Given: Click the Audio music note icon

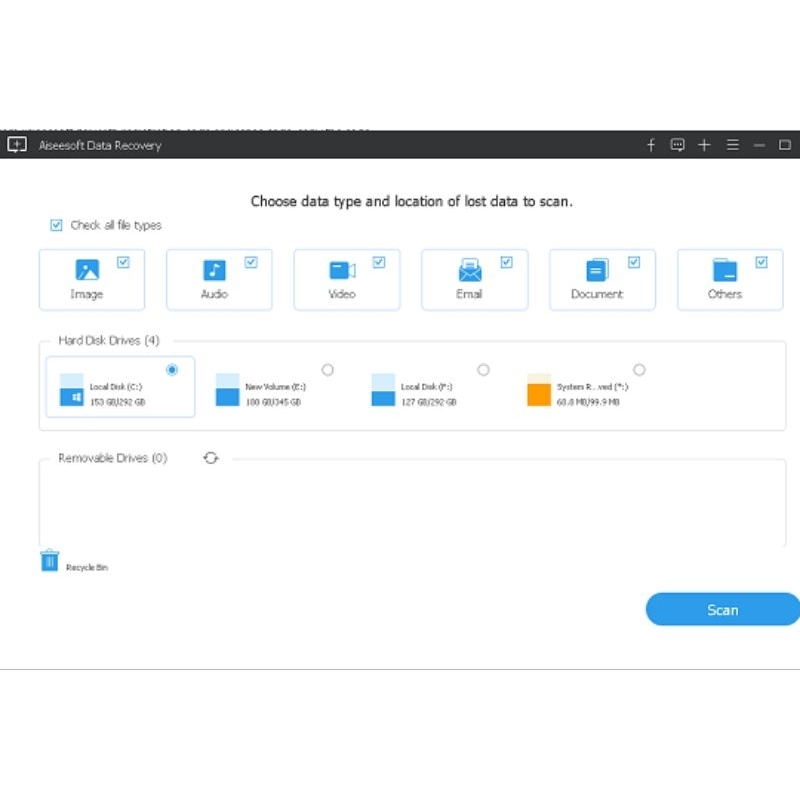Looking at the screenshot, I should click(214, 270).
